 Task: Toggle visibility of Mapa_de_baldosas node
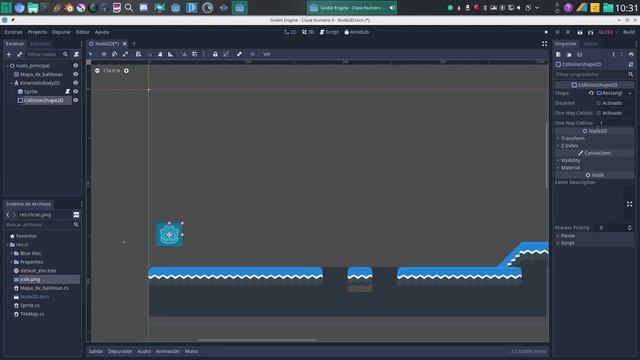click(x=76, y=74)
